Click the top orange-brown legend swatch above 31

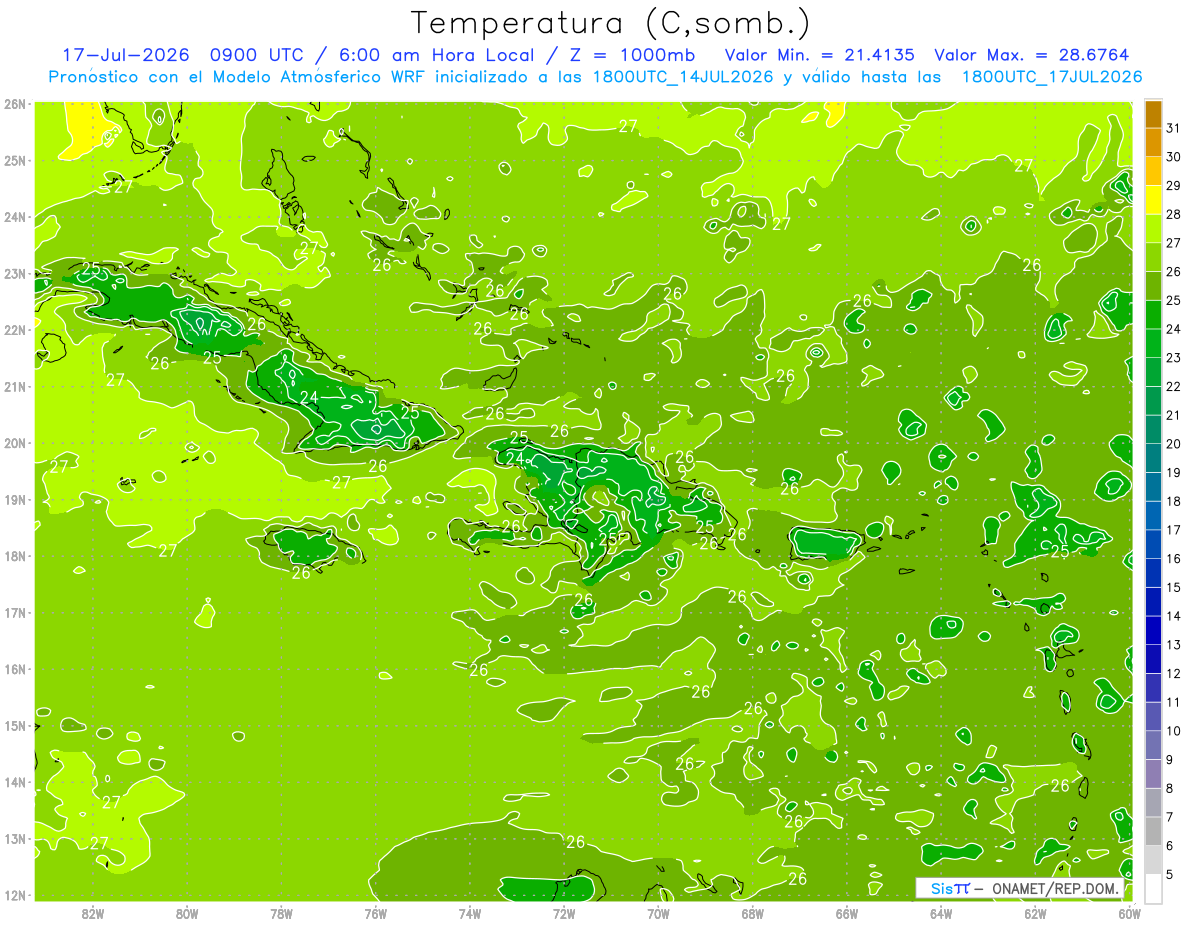tap(1153, 114)
